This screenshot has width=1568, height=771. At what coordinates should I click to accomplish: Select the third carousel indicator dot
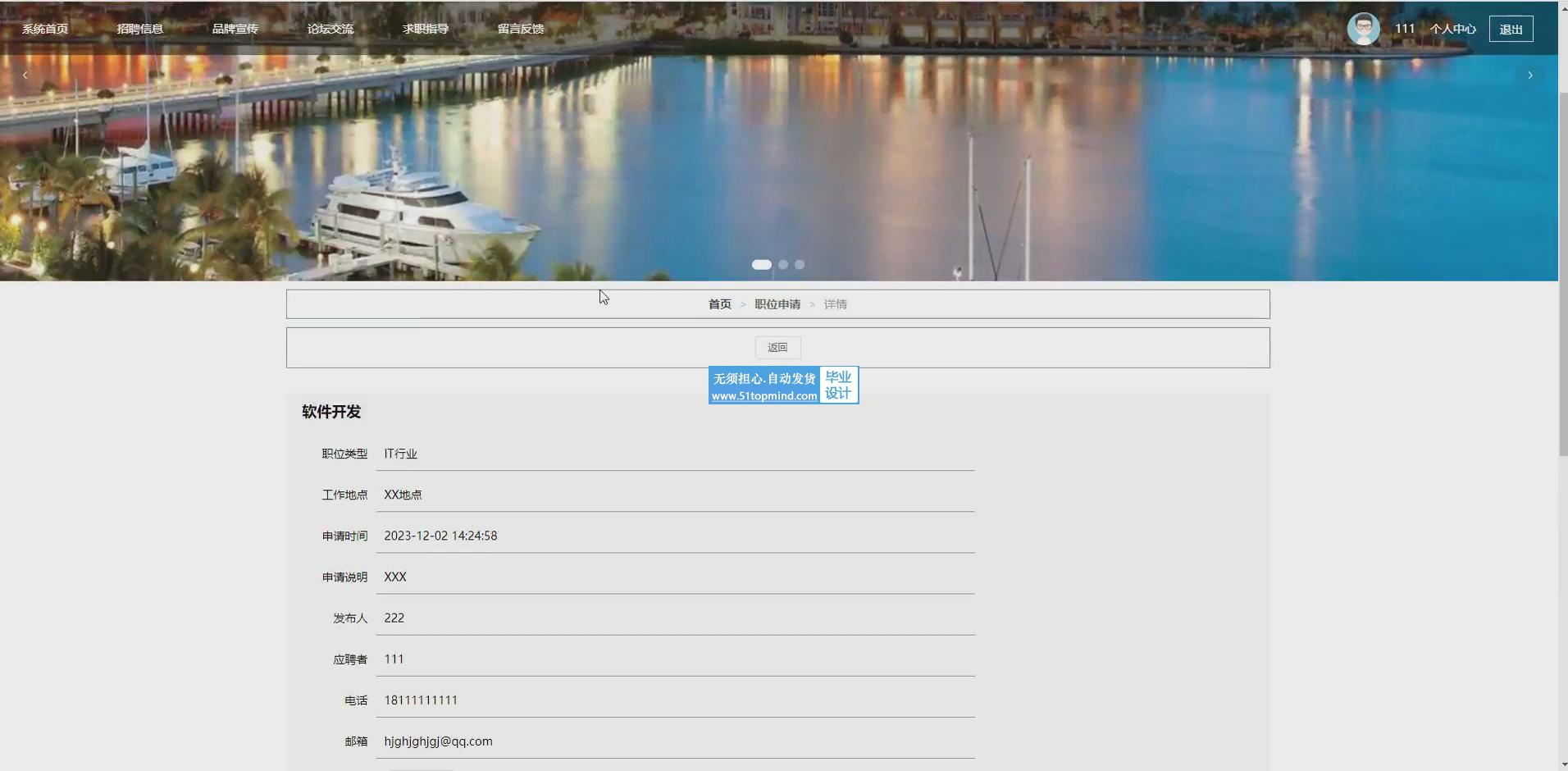point(800,265)
